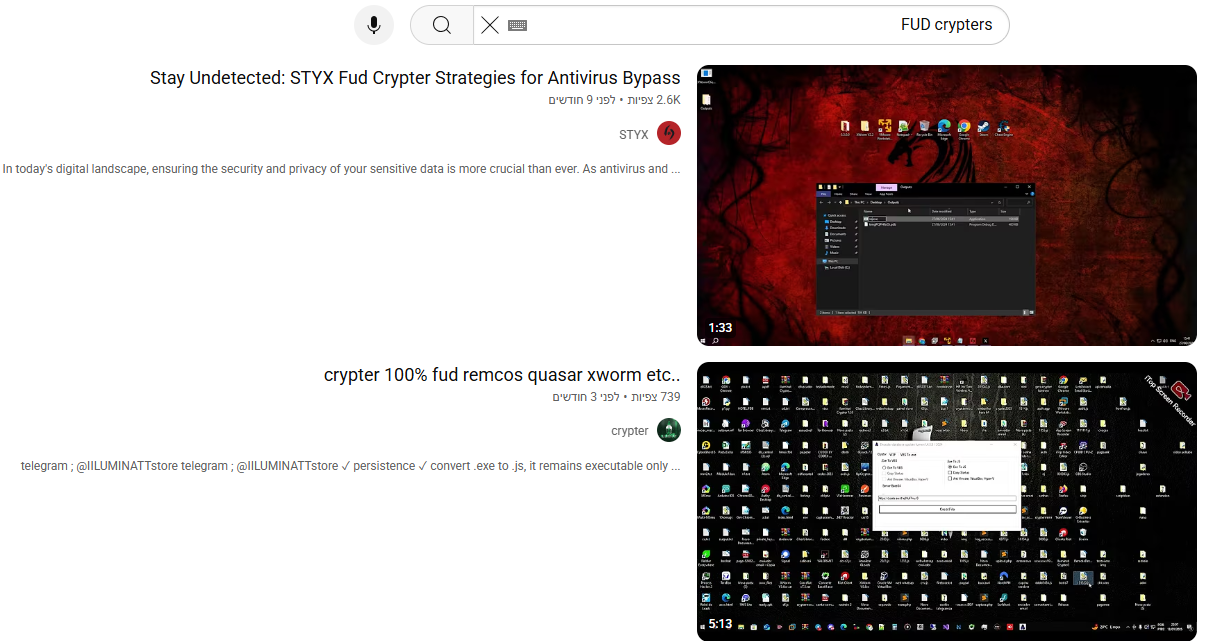Open the on-screen keyboard icon
The width and height of the screenshot is (1225, 641).
(517, 25)
